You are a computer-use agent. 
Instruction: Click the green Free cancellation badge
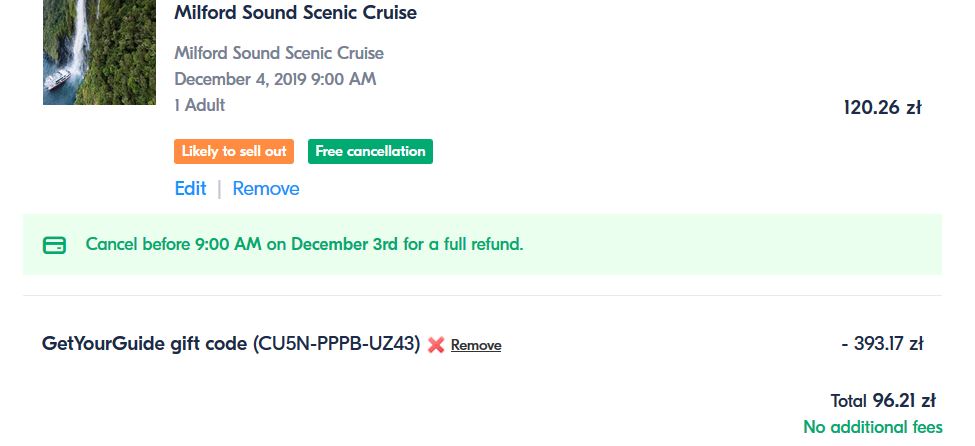[x=370, y=151]
